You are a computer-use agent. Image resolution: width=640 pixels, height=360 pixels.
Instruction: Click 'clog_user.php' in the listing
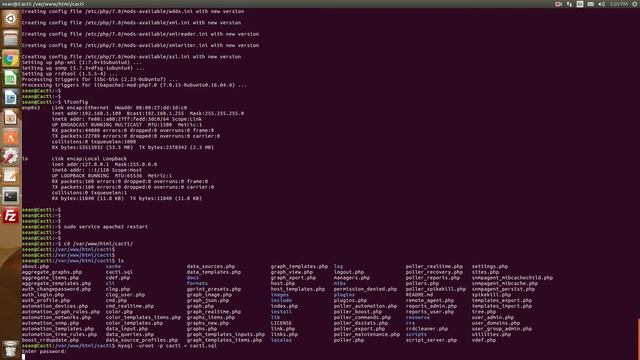coord(125,294)
